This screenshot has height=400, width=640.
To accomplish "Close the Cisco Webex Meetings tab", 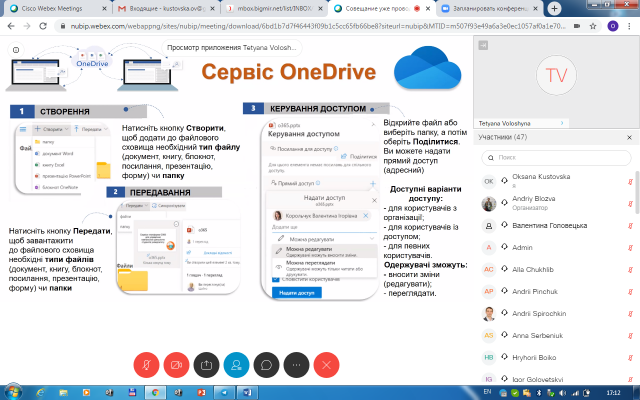I will coord(104,9).
